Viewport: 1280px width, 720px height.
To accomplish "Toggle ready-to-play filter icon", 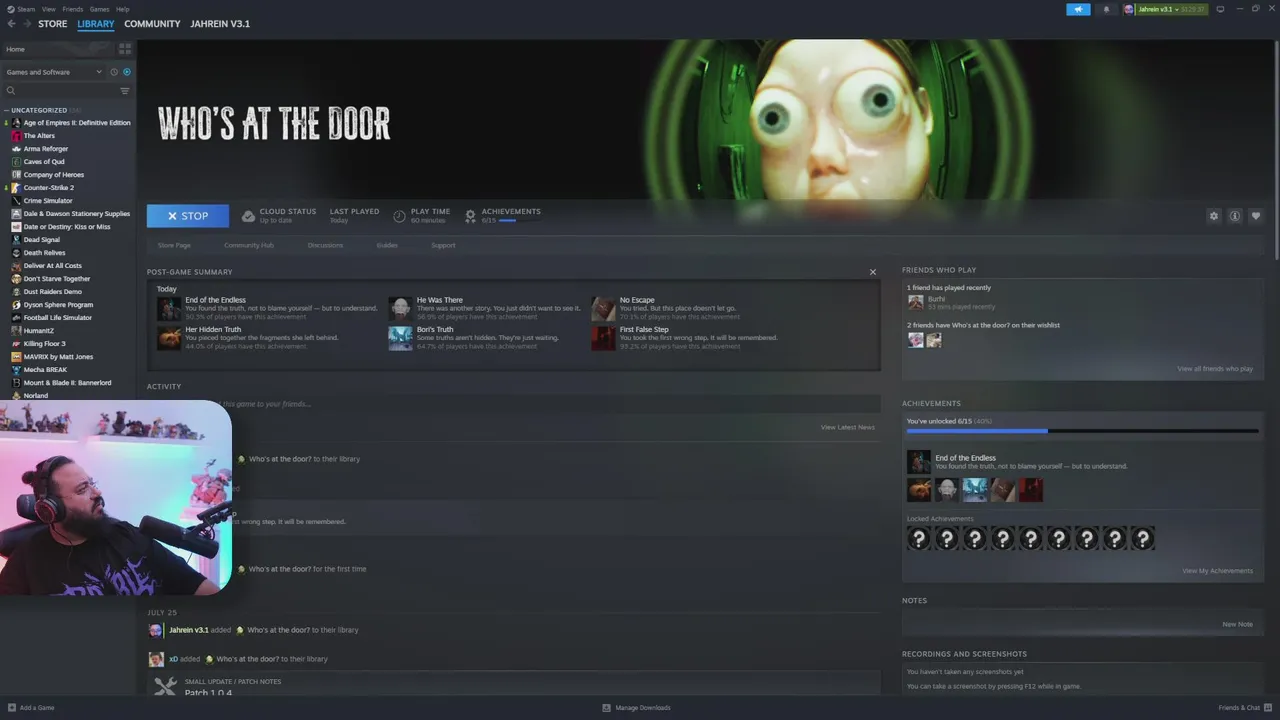I will tap(126, 72).
